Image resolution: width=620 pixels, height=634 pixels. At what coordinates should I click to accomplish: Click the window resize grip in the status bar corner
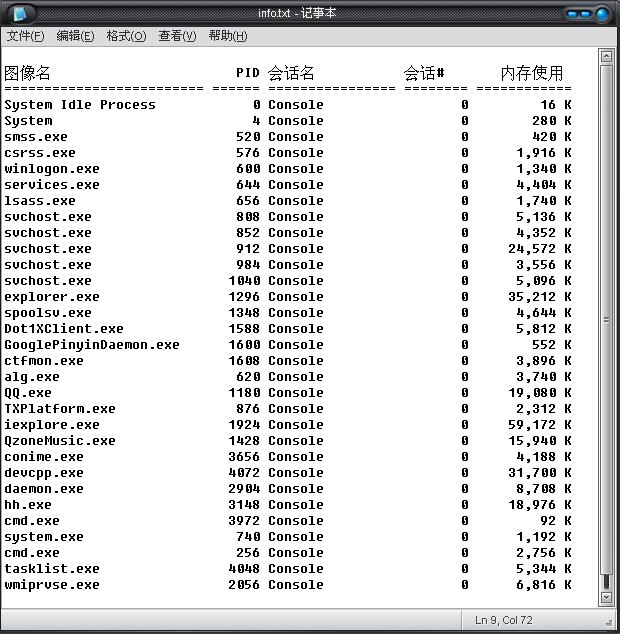coord(608,623)
